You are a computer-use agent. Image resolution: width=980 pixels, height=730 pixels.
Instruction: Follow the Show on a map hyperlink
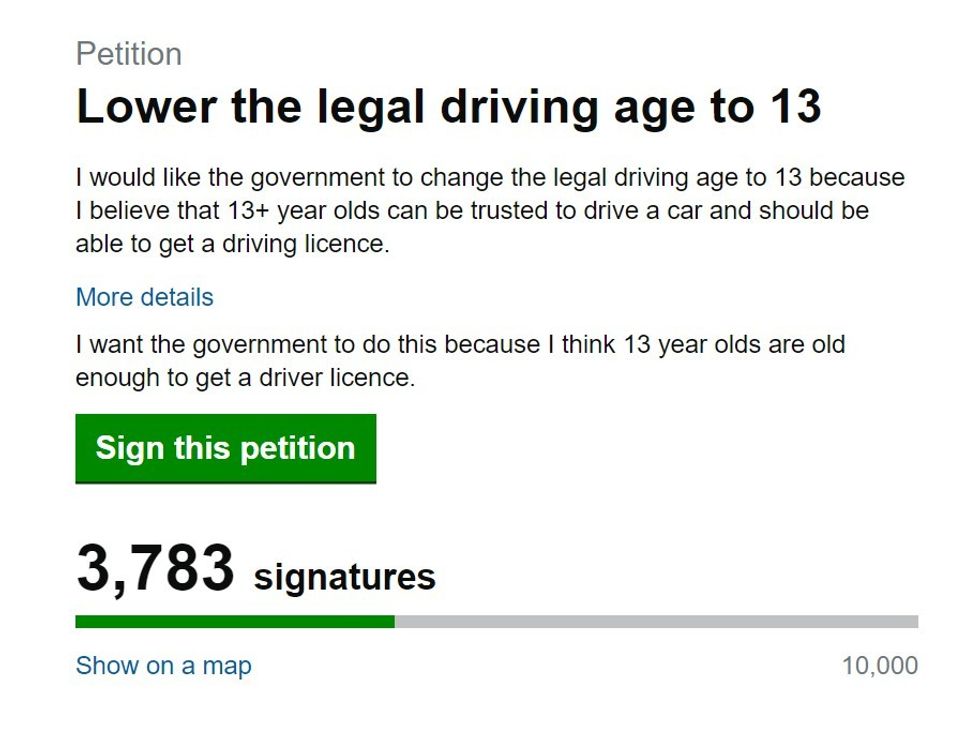[x=162, y=665]
